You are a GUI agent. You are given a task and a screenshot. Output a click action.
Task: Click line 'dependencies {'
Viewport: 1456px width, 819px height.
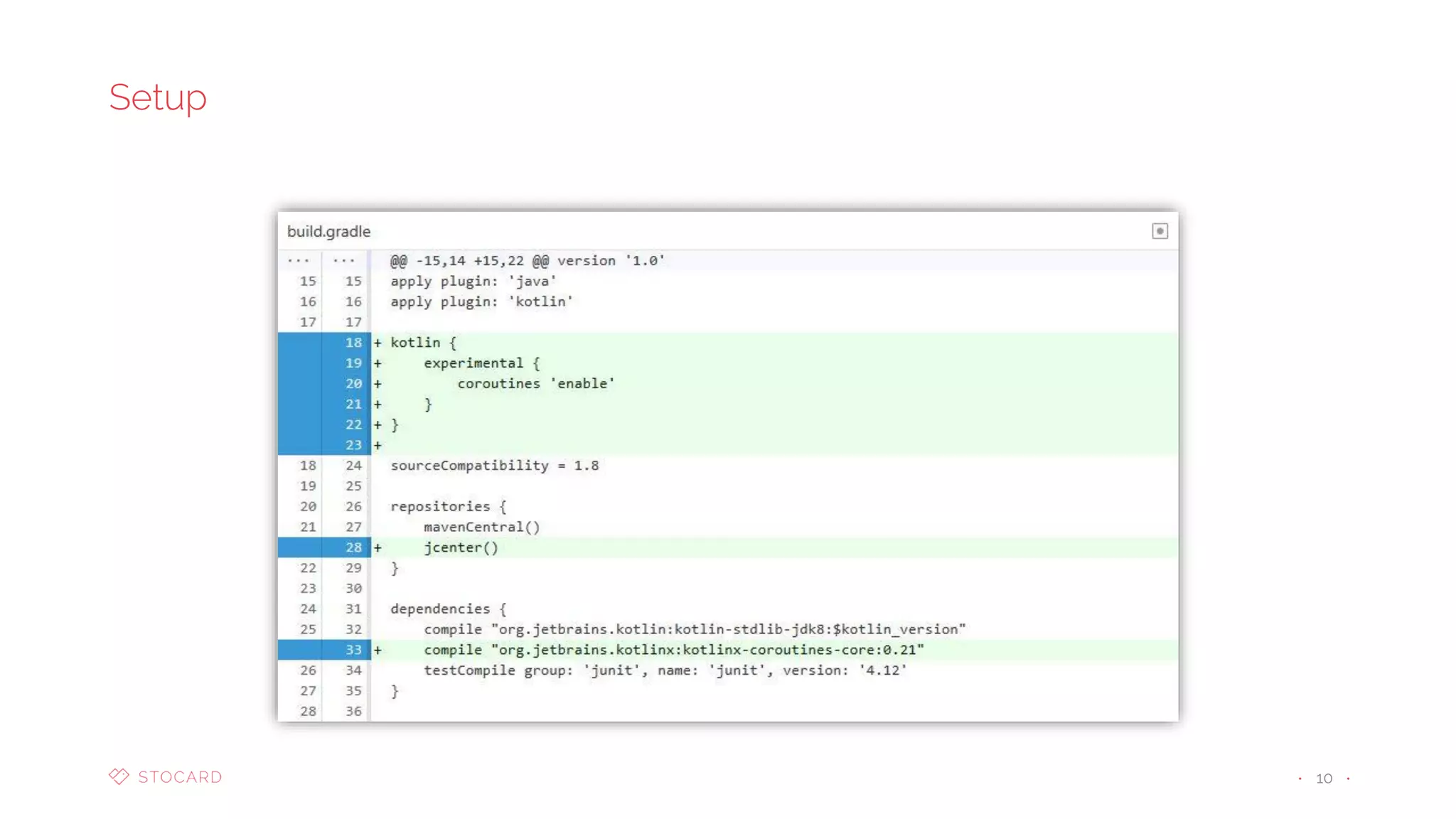pyautogui.click(x=448, y=609)
